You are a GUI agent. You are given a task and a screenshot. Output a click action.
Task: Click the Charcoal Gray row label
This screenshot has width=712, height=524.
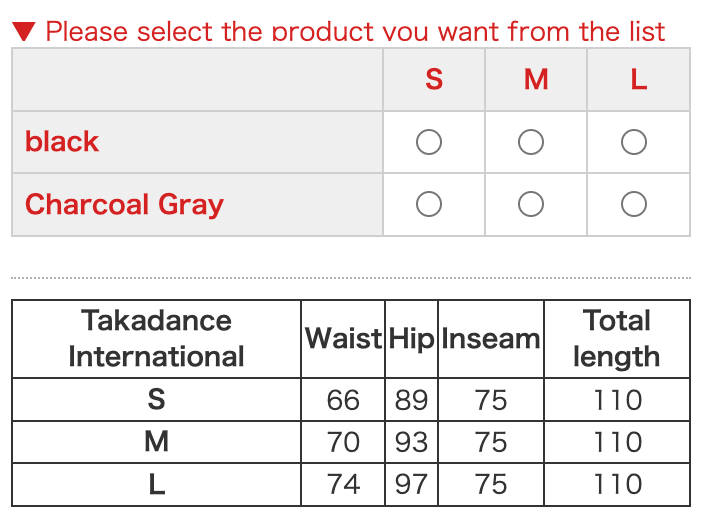click(x=124, y=204)
